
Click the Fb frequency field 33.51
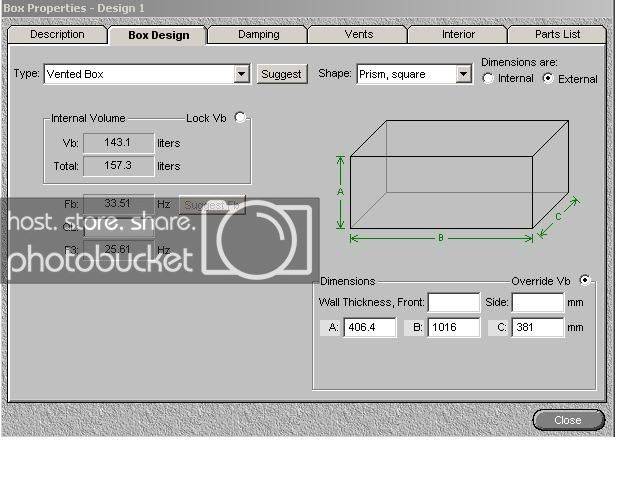point(119,203)
